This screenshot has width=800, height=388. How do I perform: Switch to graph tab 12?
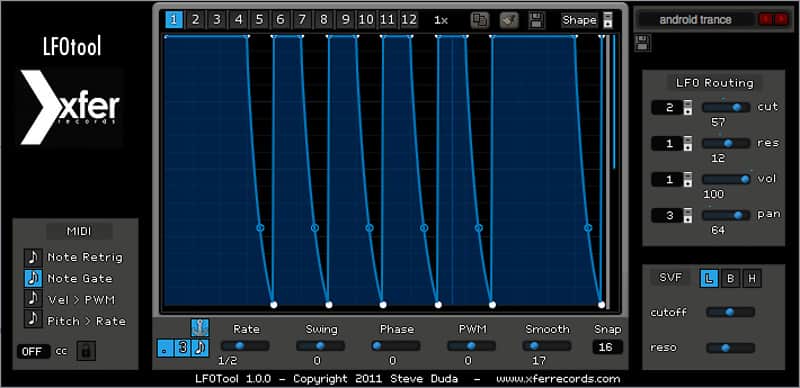(x=409, y=20)
